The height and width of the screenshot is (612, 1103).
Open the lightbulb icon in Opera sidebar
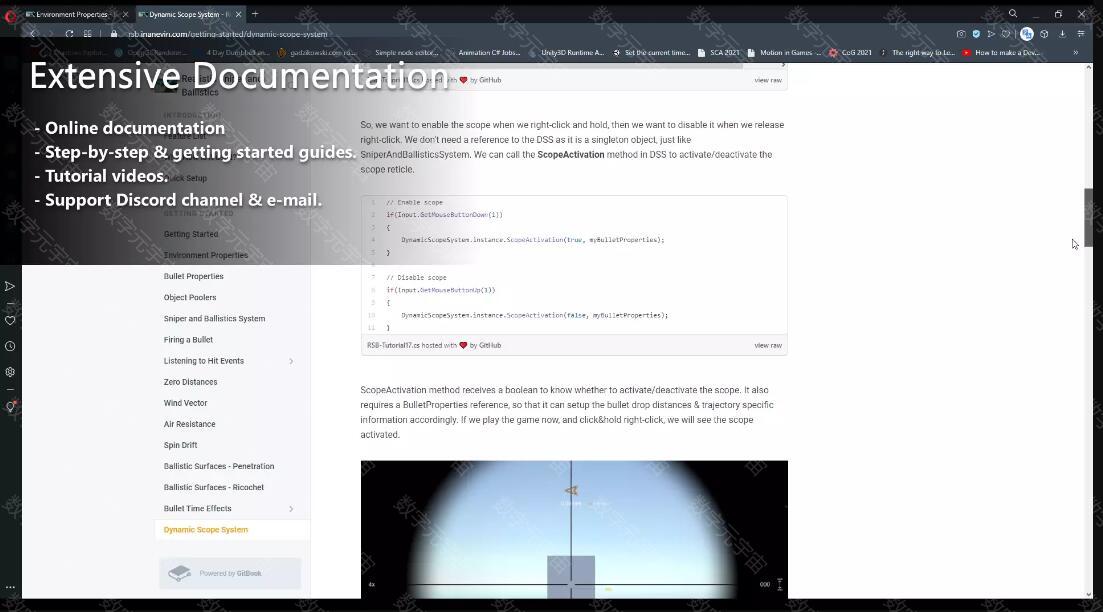[10, 407]
